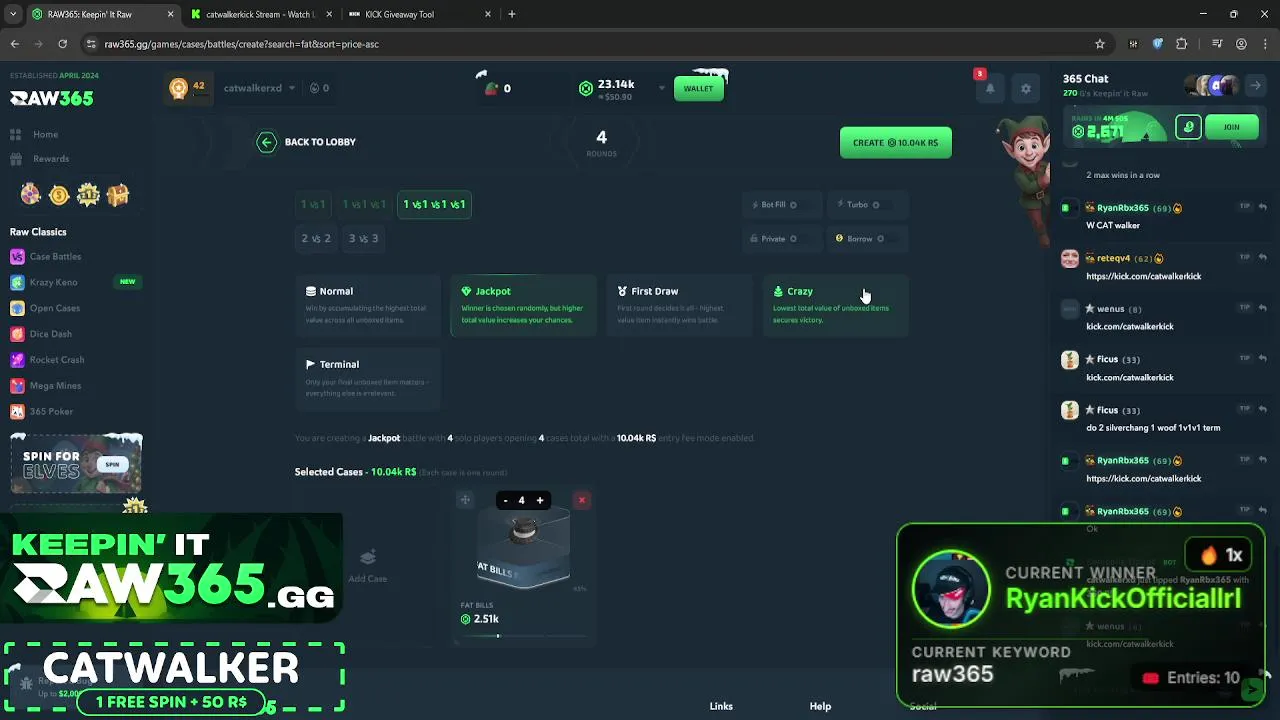
Task: Open the gold coin reward icon
Action: point(59,195)
